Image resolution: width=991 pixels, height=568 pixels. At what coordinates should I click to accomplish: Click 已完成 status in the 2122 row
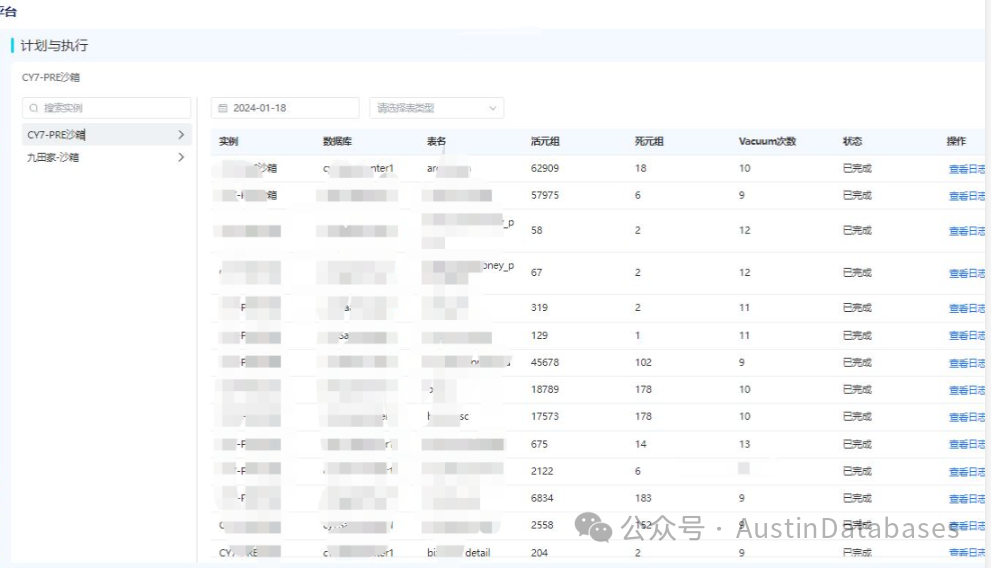[x=857, y=471]
